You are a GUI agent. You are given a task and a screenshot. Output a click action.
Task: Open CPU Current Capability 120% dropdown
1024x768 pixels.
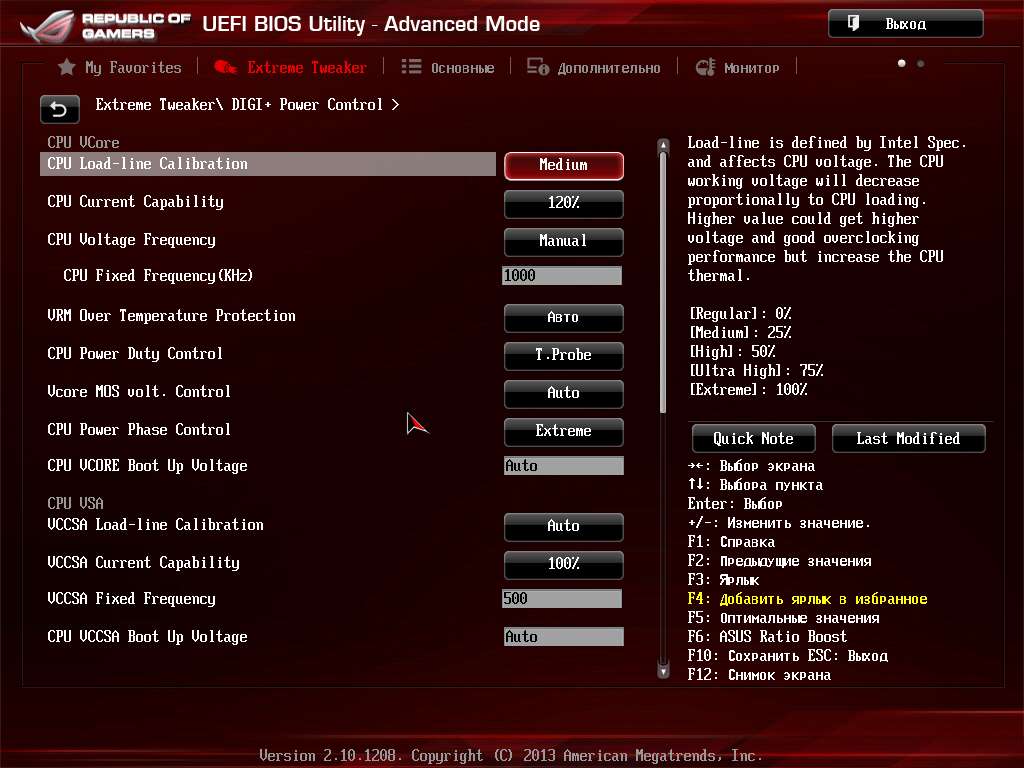pyautogui.click(x=564, y=203)
